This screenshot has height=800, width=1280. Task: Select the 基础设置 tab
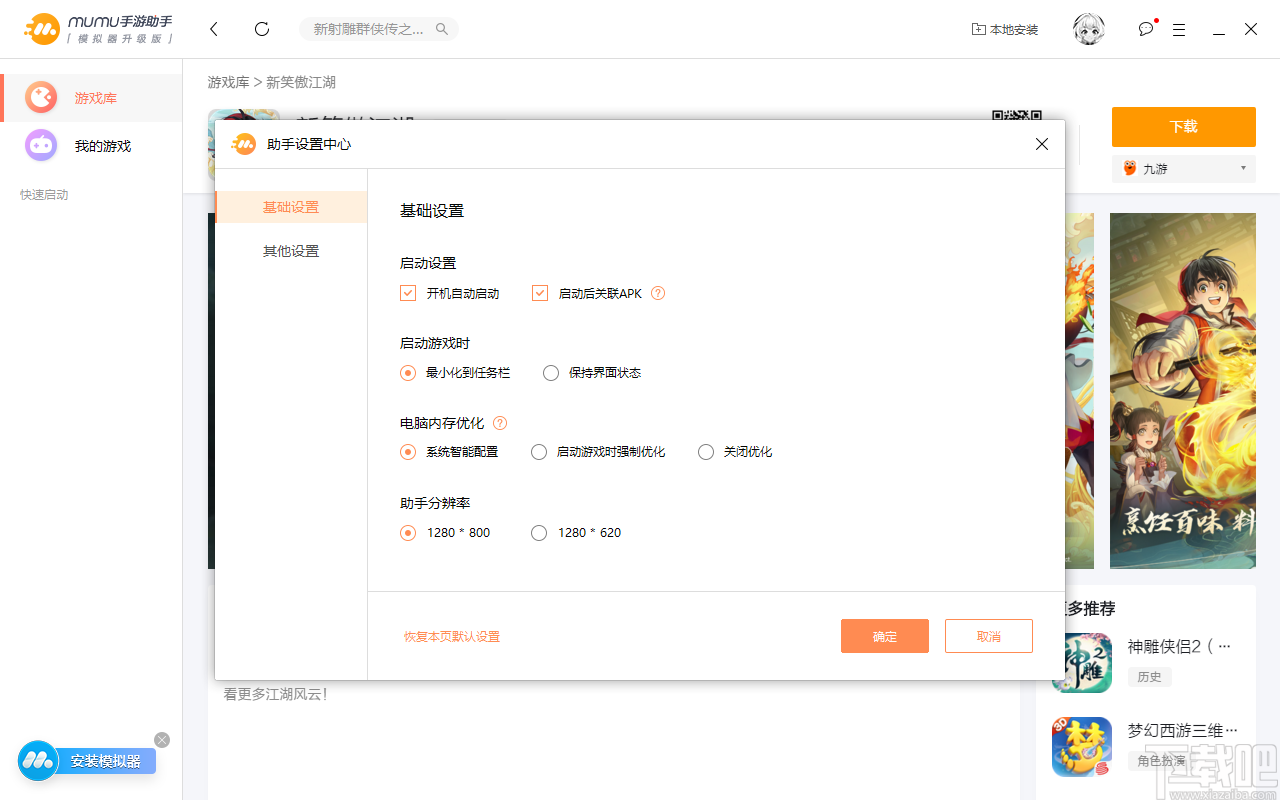pyautogui.click(x=290, y=207)
